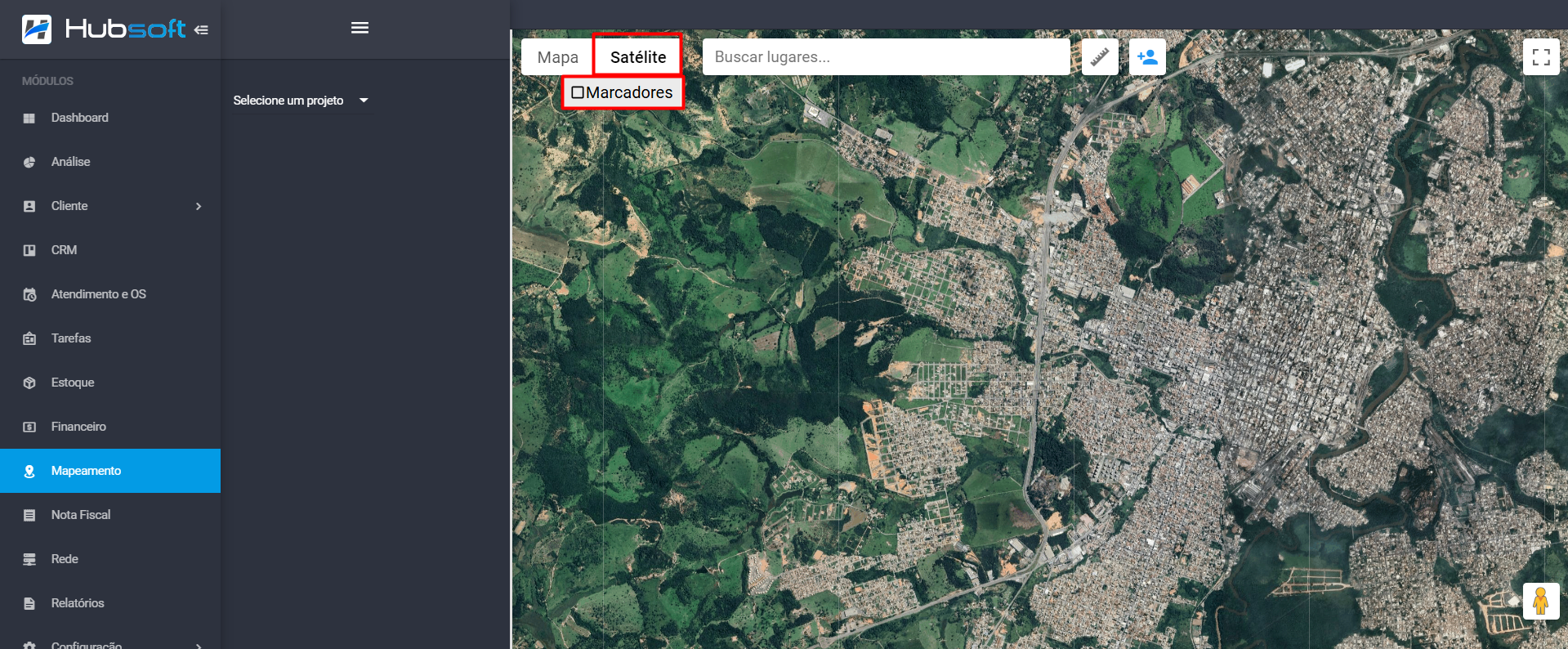
Task: Open the Dashboard module
Action: [110, 118]
